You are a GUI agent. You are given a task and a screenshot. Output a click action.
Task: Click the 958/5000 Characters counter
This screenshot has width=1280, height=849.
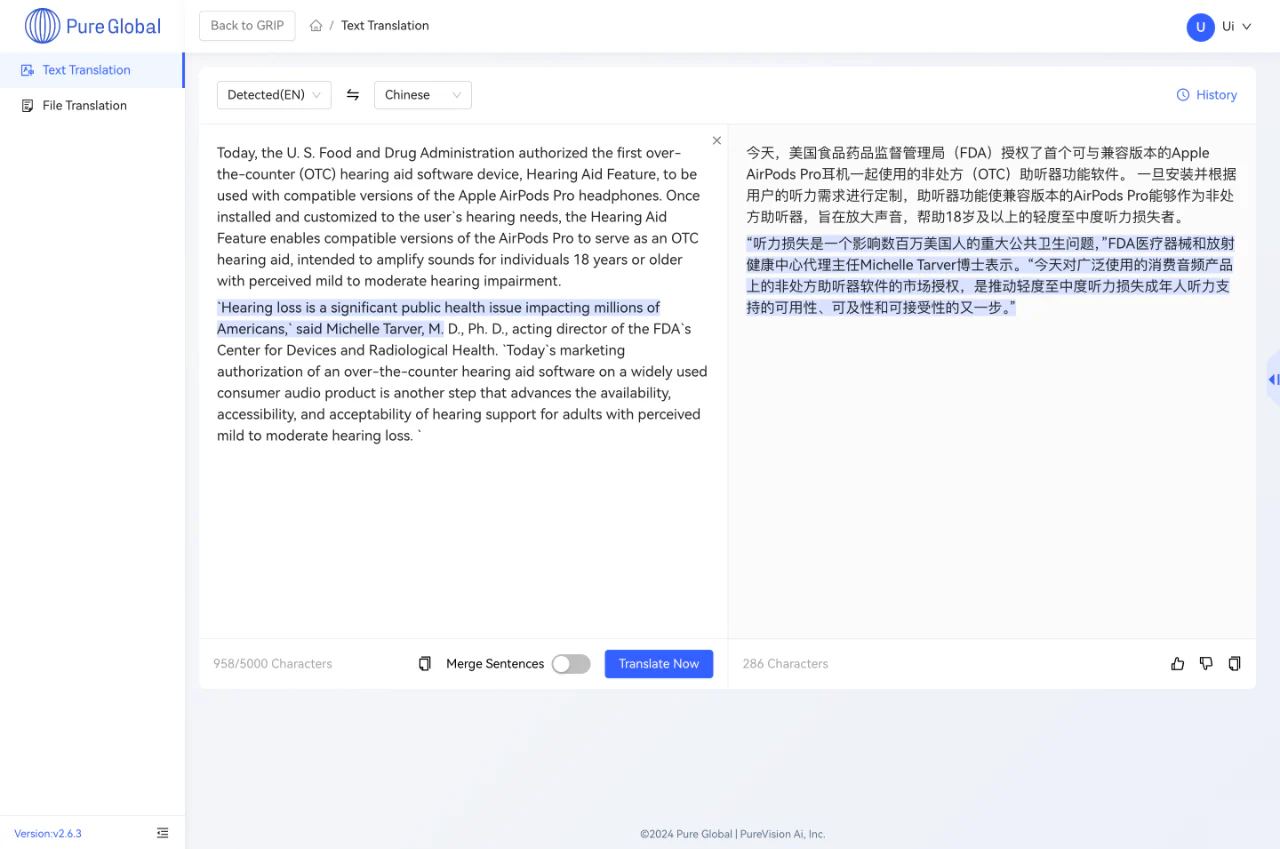[272, 664]
